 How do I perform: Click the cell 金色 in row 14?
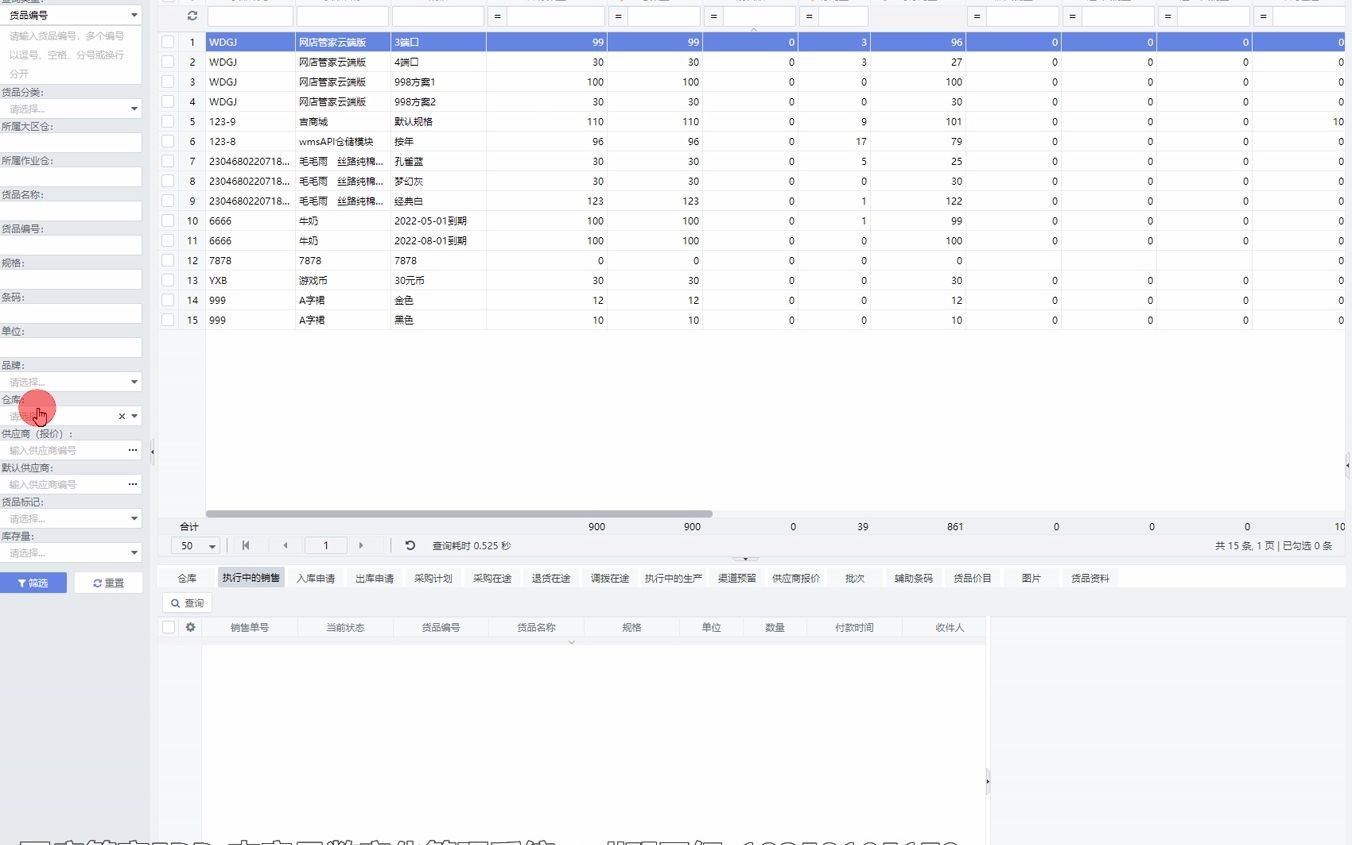pyautogui.click(x=438, y=300)
